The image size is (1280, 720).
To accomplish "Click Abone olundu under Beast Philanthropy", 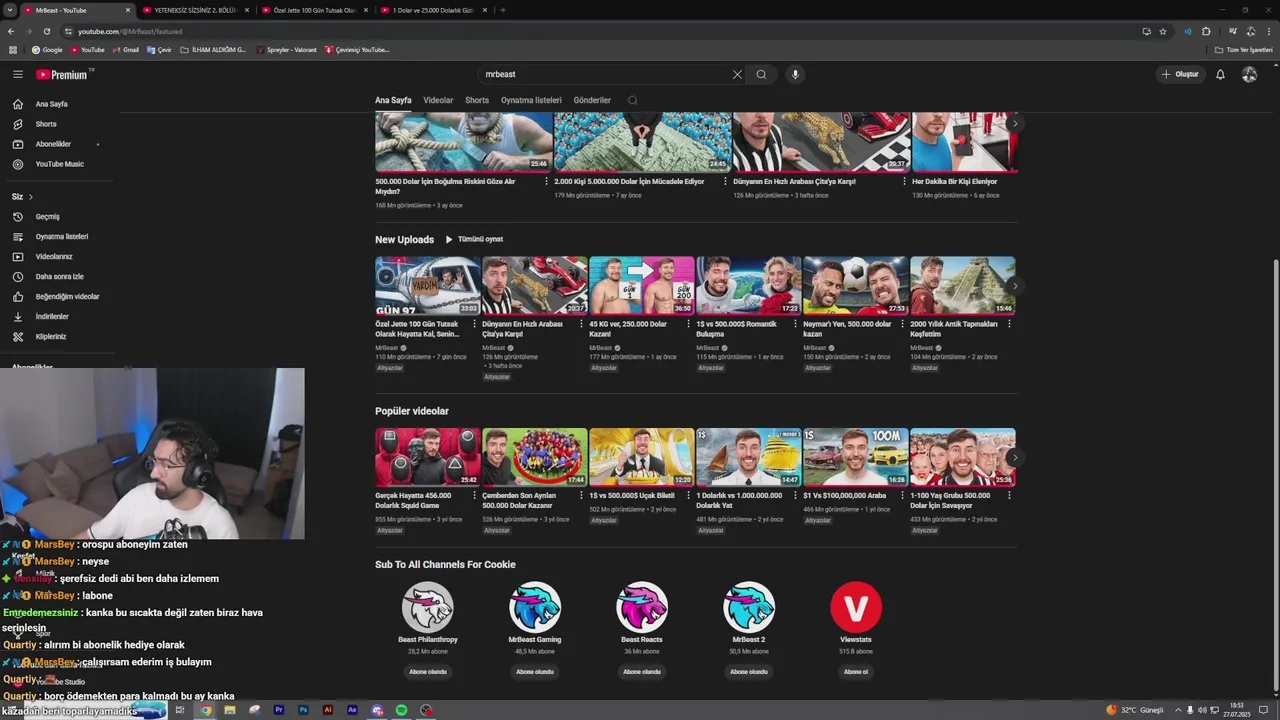I will click(428, 672).
